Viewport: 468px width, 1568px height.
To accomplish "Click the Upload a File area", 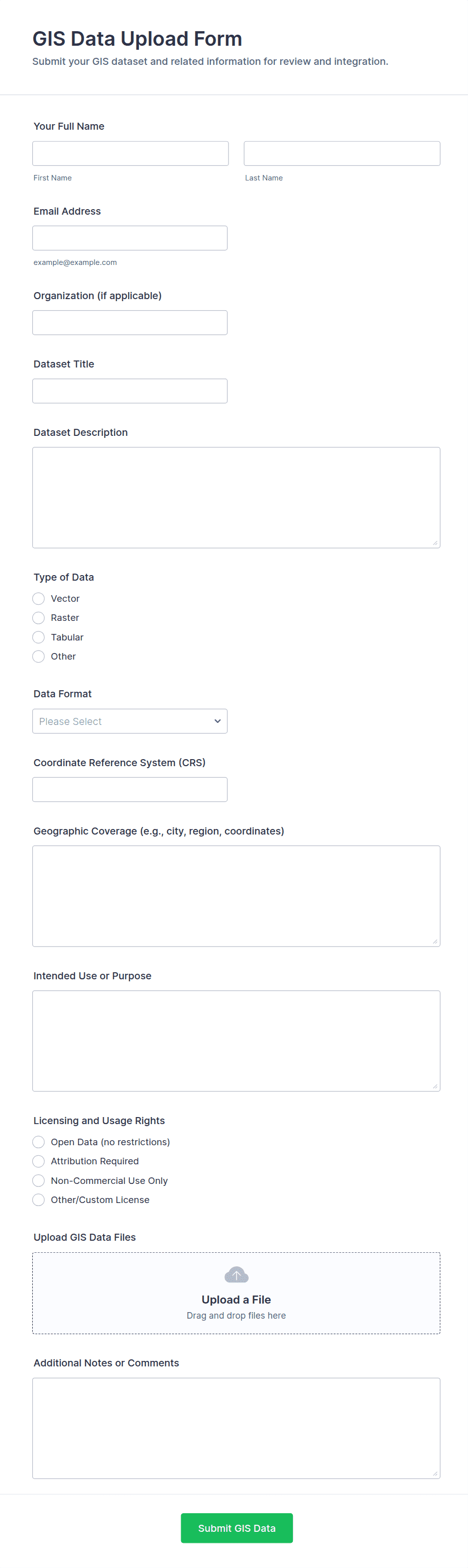I will point(237,1300).
